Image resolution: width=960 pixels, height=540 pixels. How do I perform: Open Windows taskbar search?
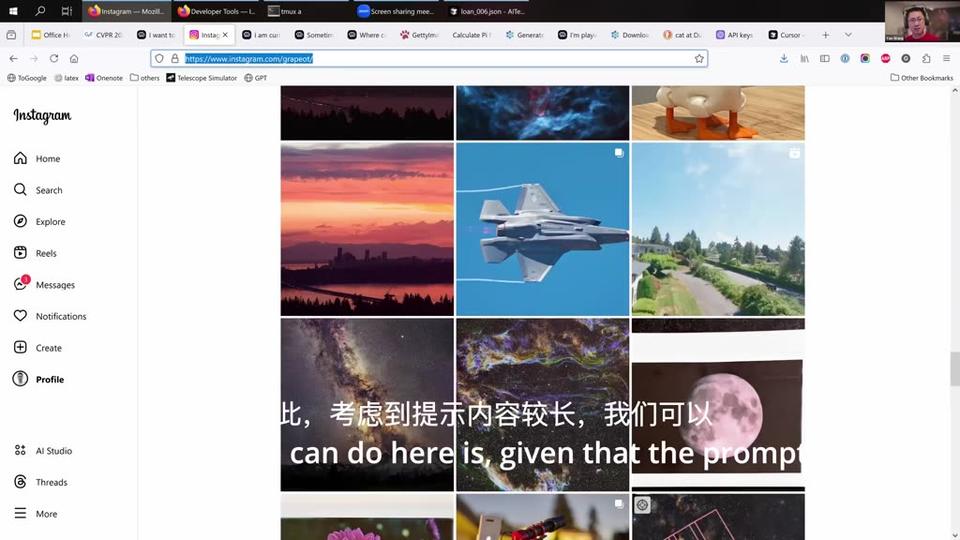[40, 11]
